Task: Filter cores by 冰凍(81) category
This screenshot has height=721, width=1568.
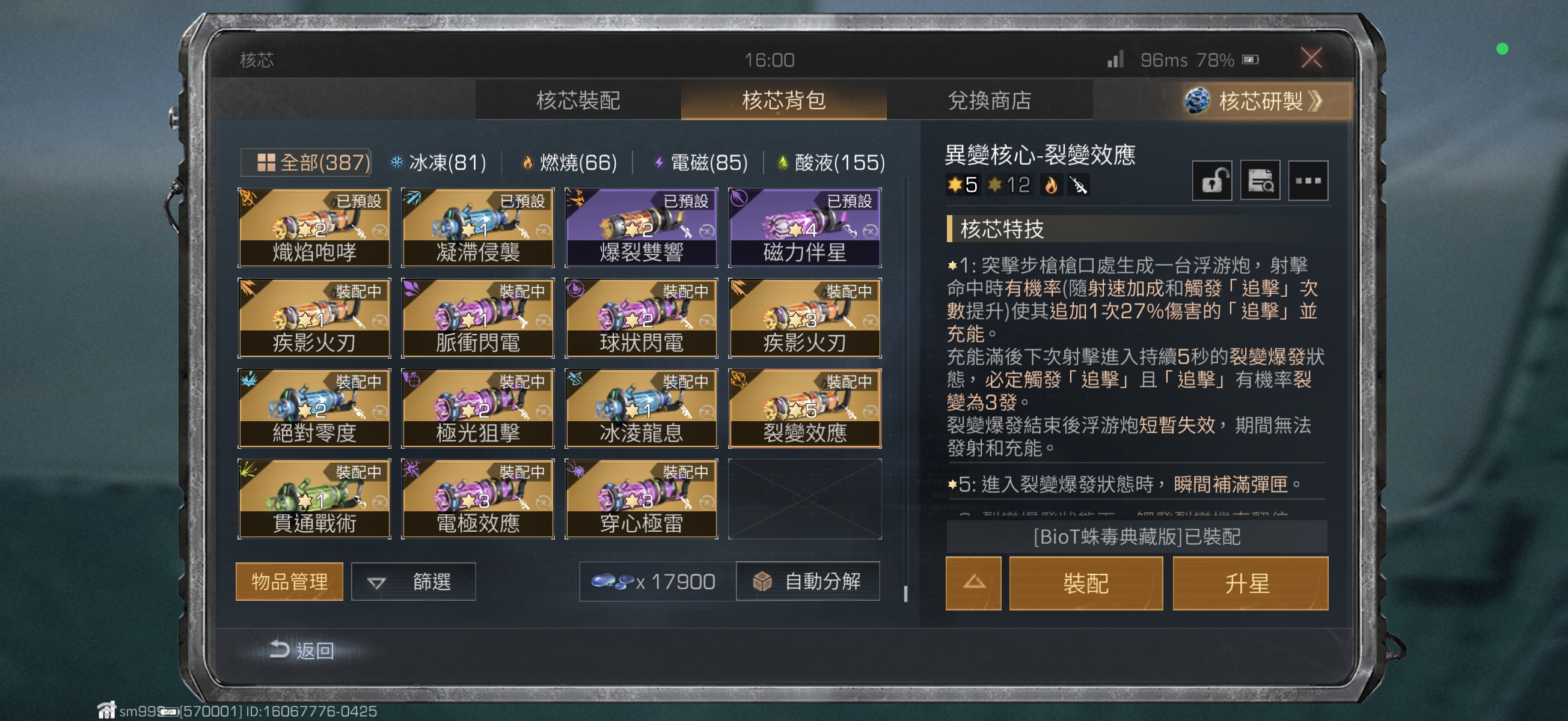Action: pyautogui.click(x=438, y=162)
